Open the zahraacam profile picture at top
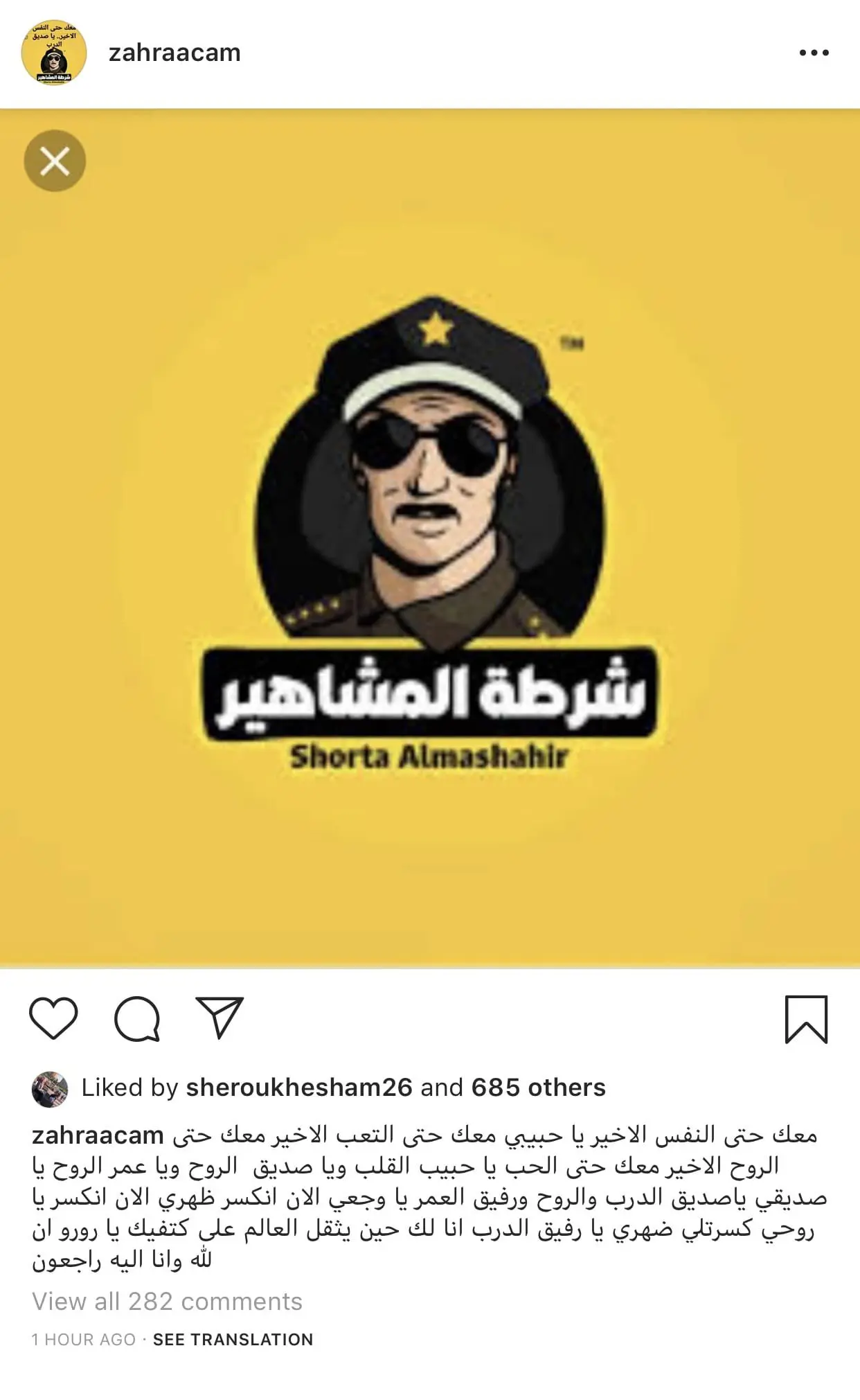Image resolution: width=860 pixels, height=1400 pixels. tap(54, 53)
